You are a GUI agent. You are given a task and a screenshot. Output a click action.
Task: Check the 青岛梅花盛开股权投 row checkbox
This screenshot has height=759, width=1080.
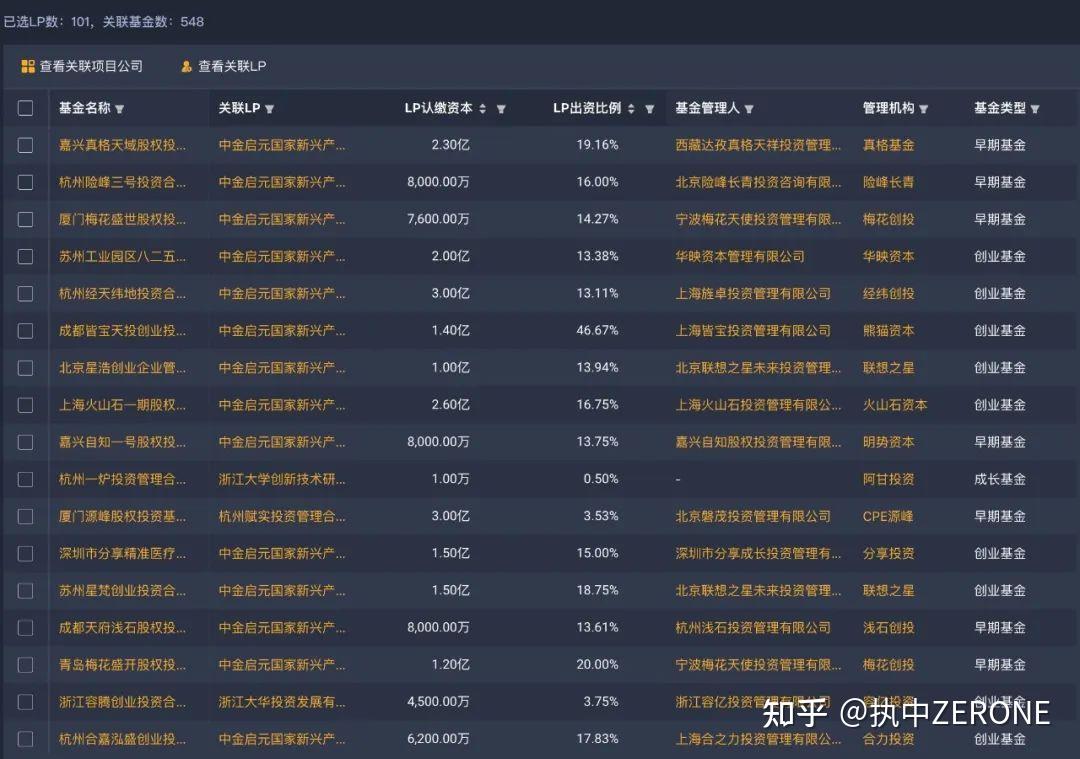click(x=25, y=665)
